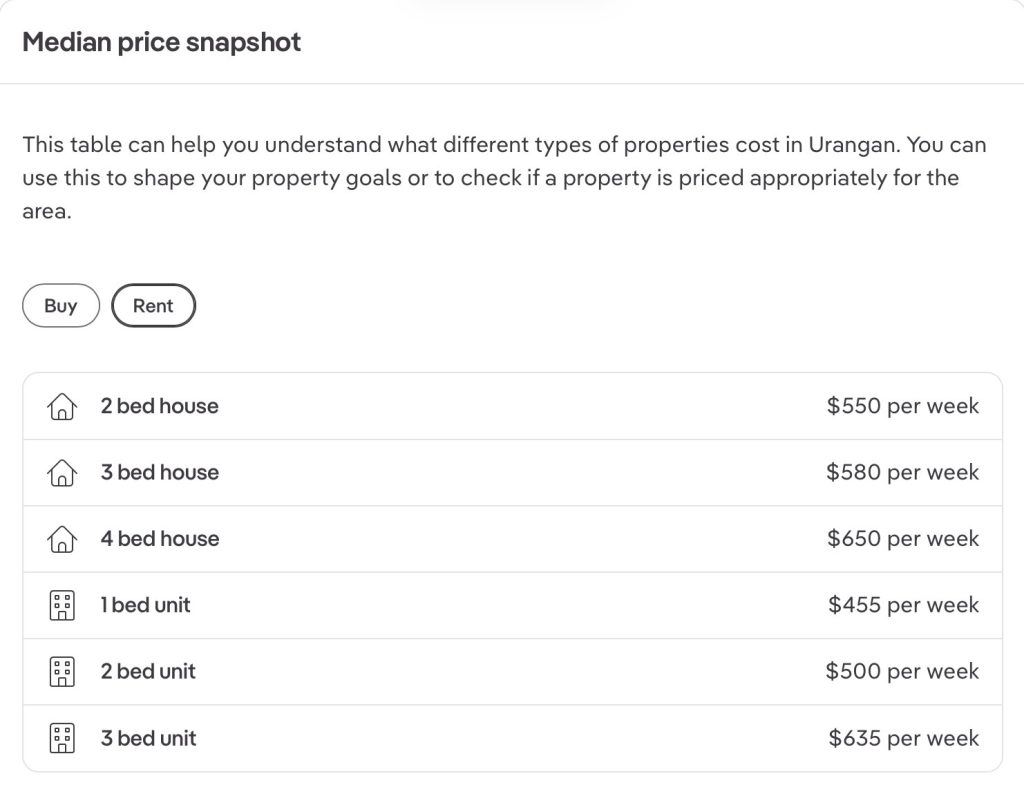The width and height of the screenshot is (1024, 794).
Task: Click the house icon beside 2 bed house
Action: point(62,406)
